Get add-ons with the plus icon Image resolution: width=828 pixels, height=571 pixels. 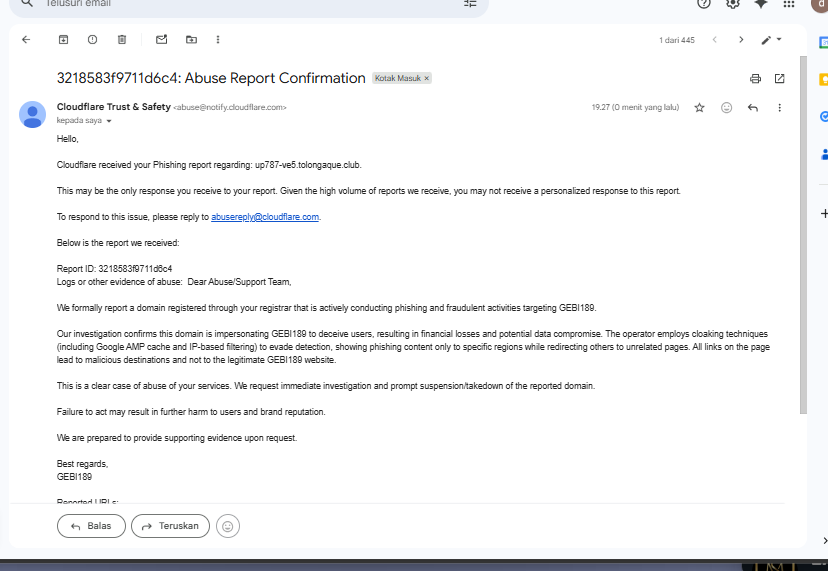click(x=824, y=213)
